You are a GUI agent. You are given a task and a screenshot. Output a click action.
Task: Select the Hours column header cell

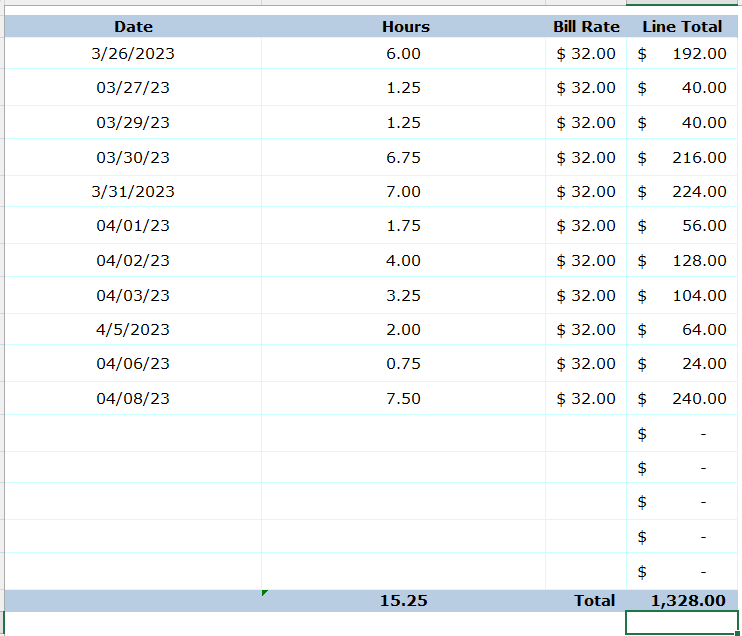[x=405, y=27]
